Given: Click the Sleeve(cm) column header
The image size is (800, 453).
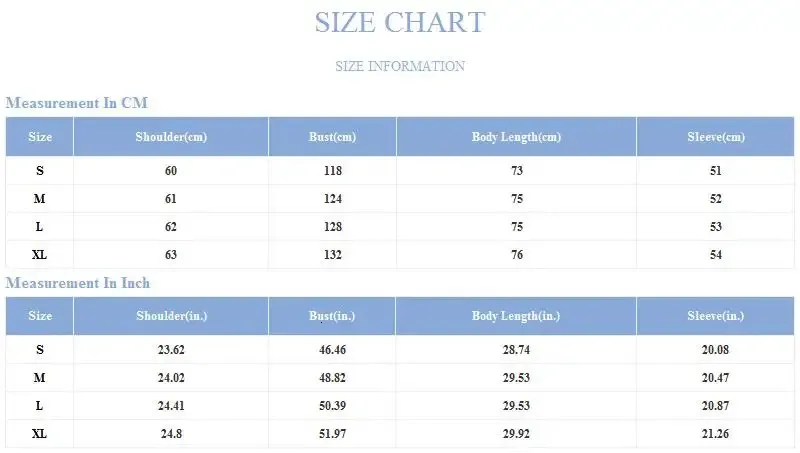Looking at the screenshot, I should coord(715,137).
